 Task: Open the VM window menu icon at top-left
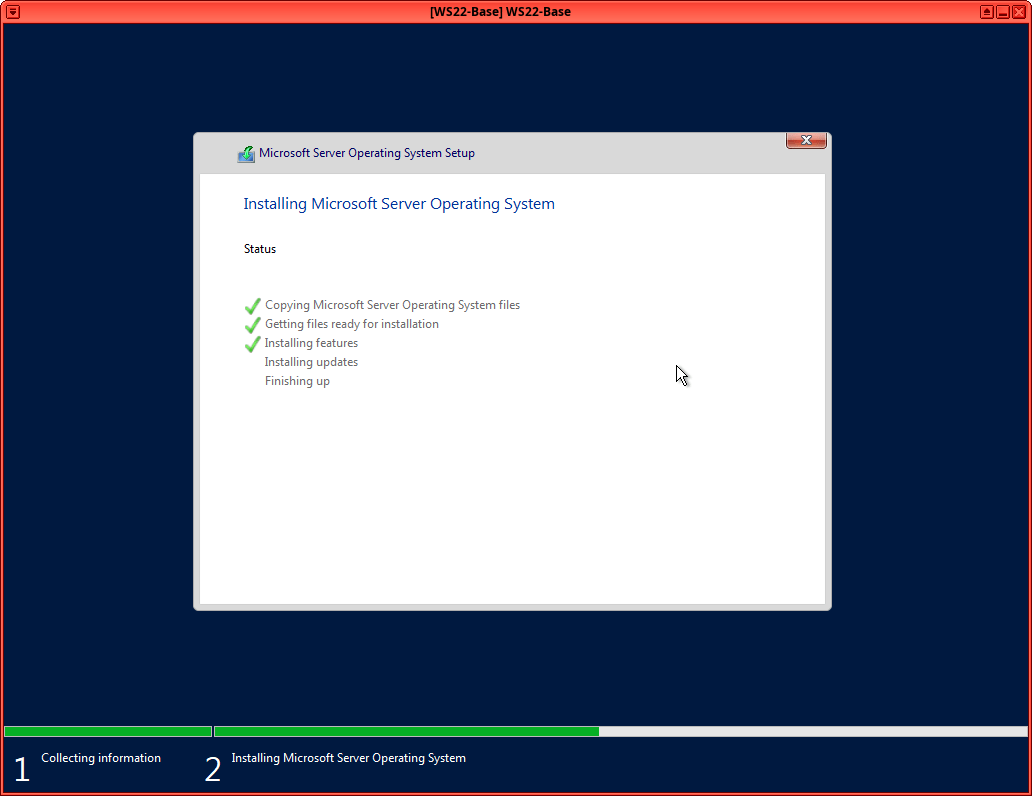point(13,12)
